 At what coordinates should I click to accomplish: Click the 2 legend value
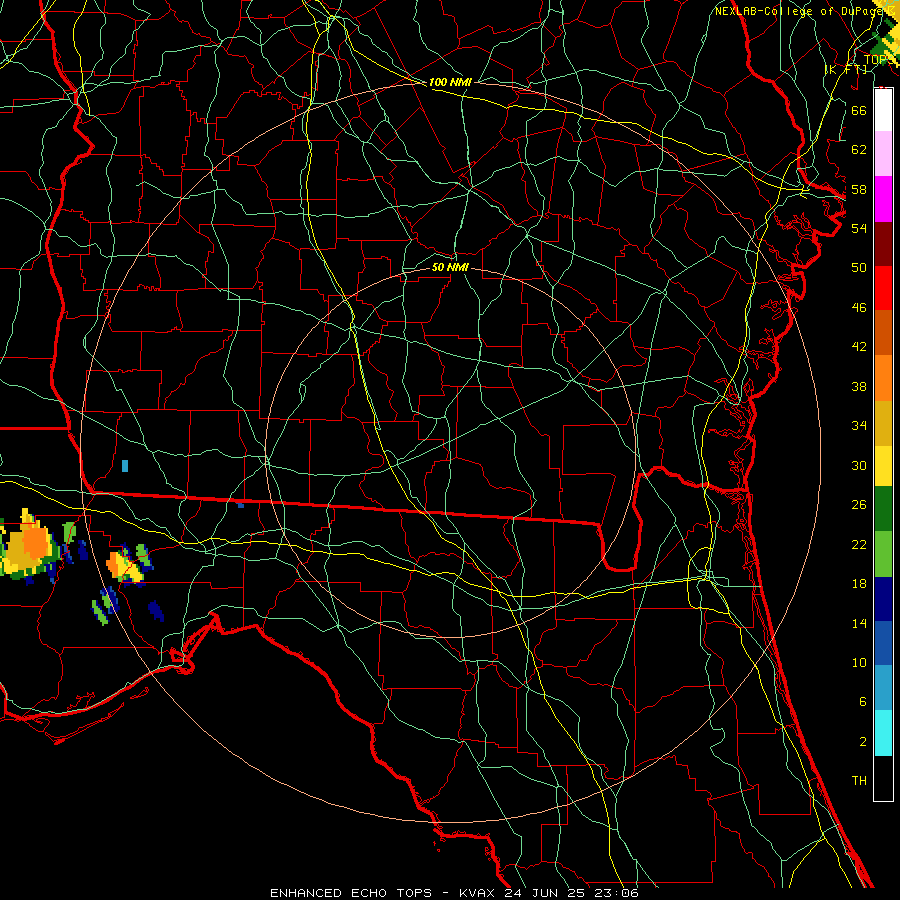pyautogui.click(x=862, y=742)
